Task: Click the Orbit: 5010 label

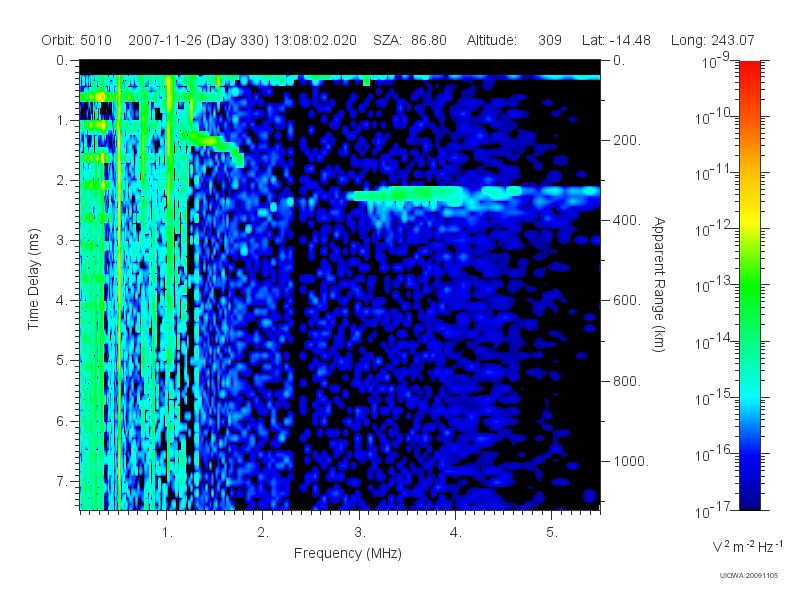Action: pos(77,40)
